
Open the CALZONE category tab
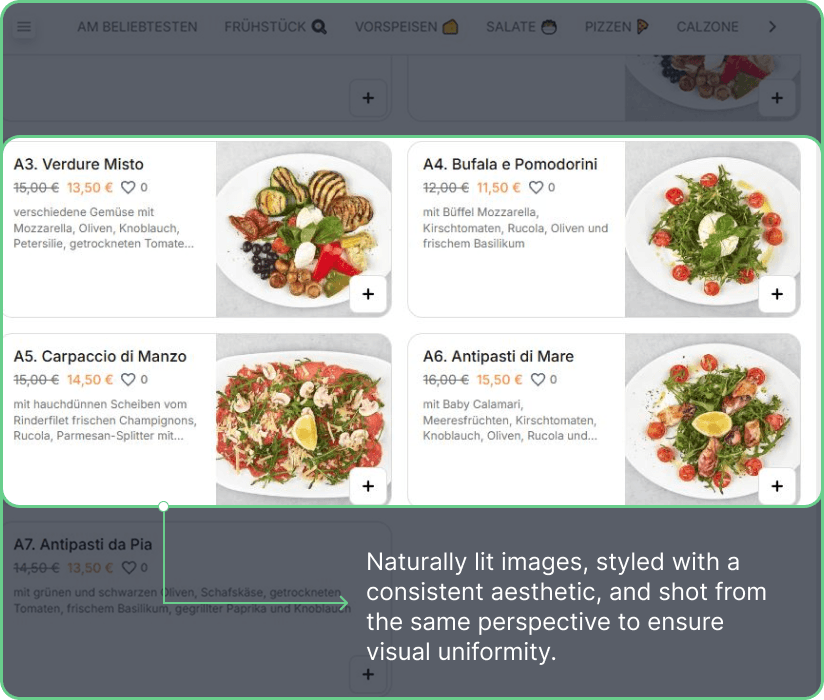707,27
